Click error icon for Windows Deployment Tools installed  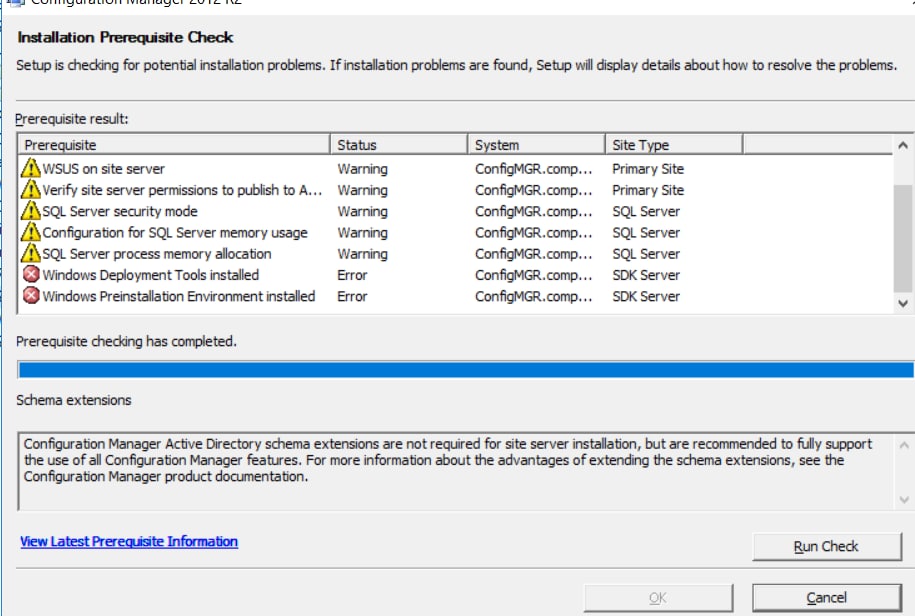click(31, 274)
